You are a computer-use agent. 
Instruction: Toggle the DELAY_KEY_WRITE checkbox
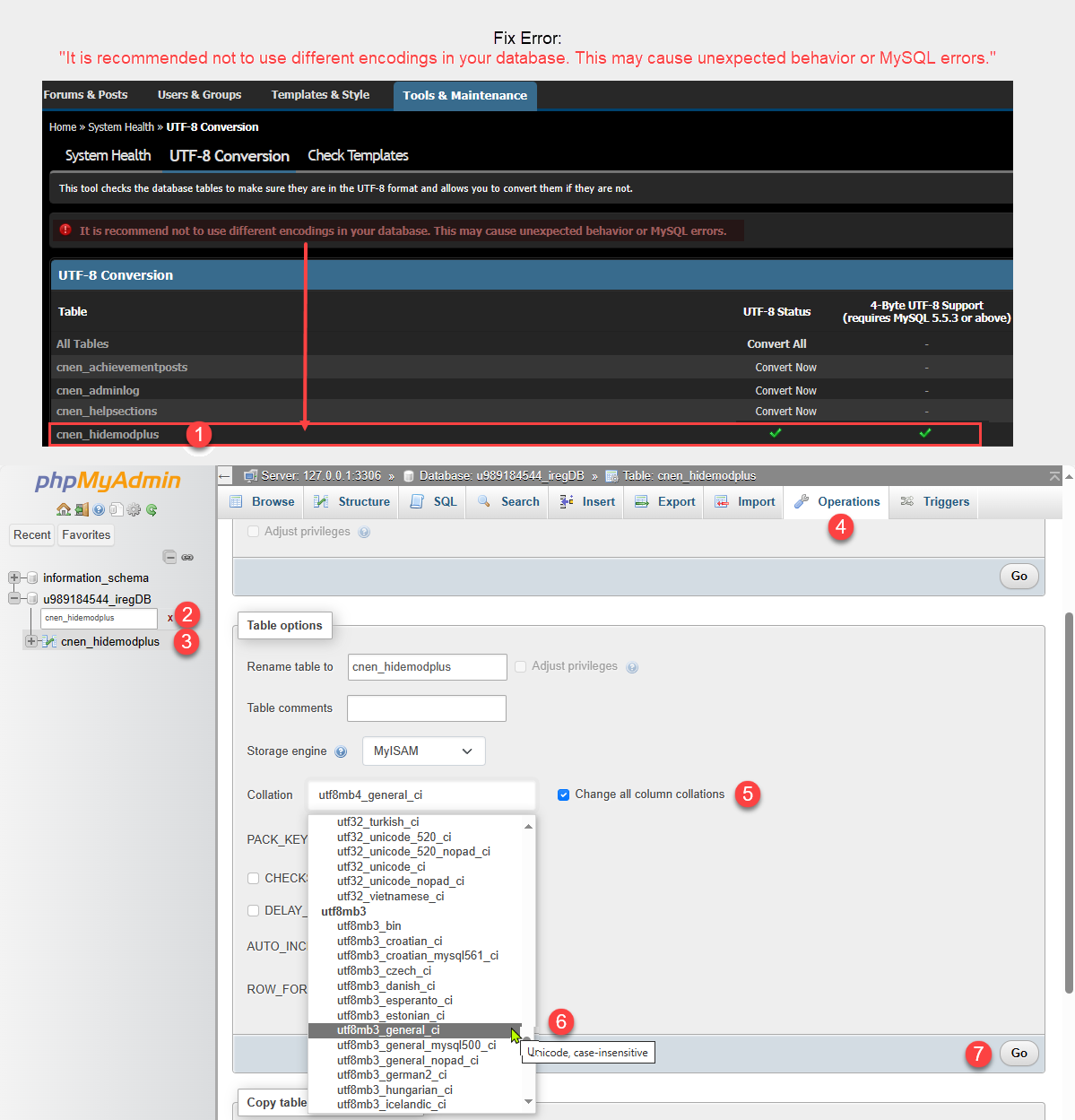253,910
